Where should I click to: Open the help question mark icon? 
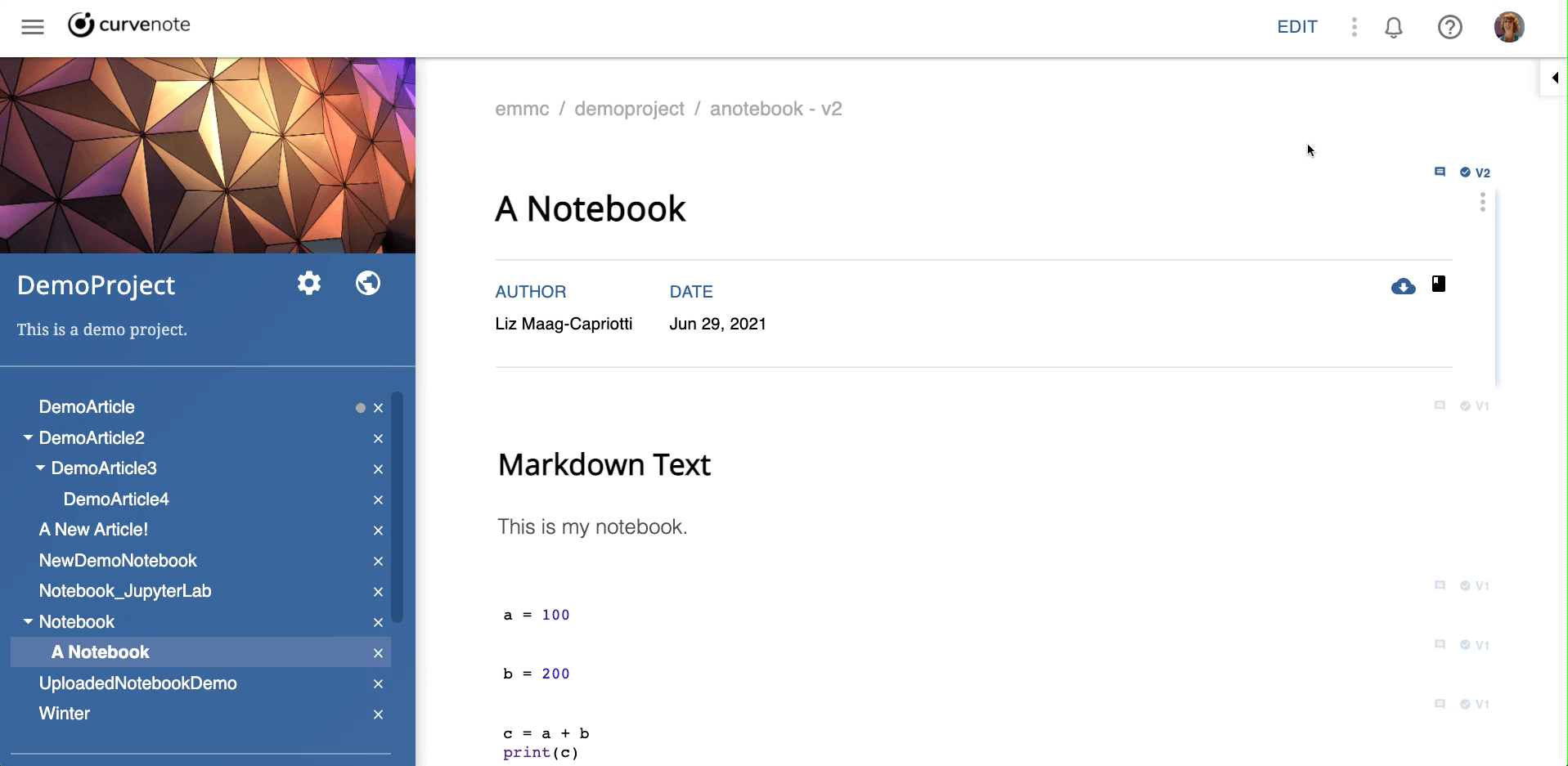pos(1449,28)
